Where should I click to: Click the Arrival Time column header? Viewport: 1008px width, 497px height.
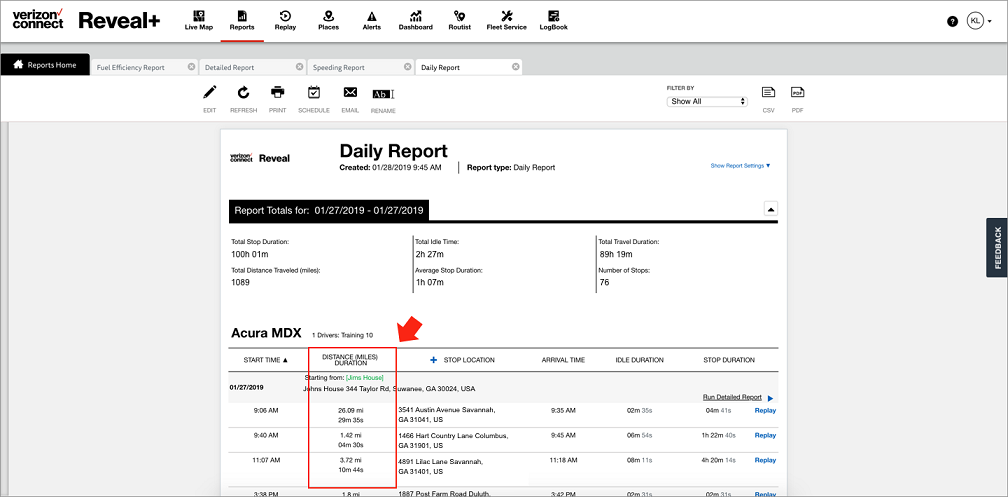pos(563,360)
